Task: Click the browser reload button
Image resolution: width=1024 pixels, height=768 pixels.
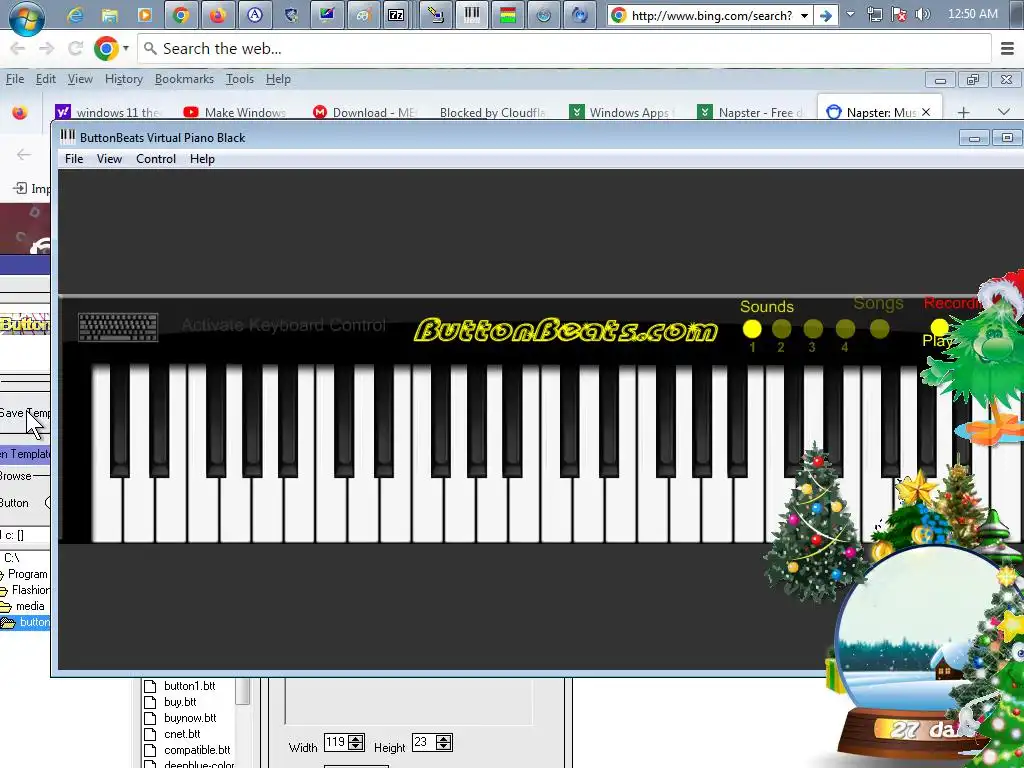Action: pos(76,48)
